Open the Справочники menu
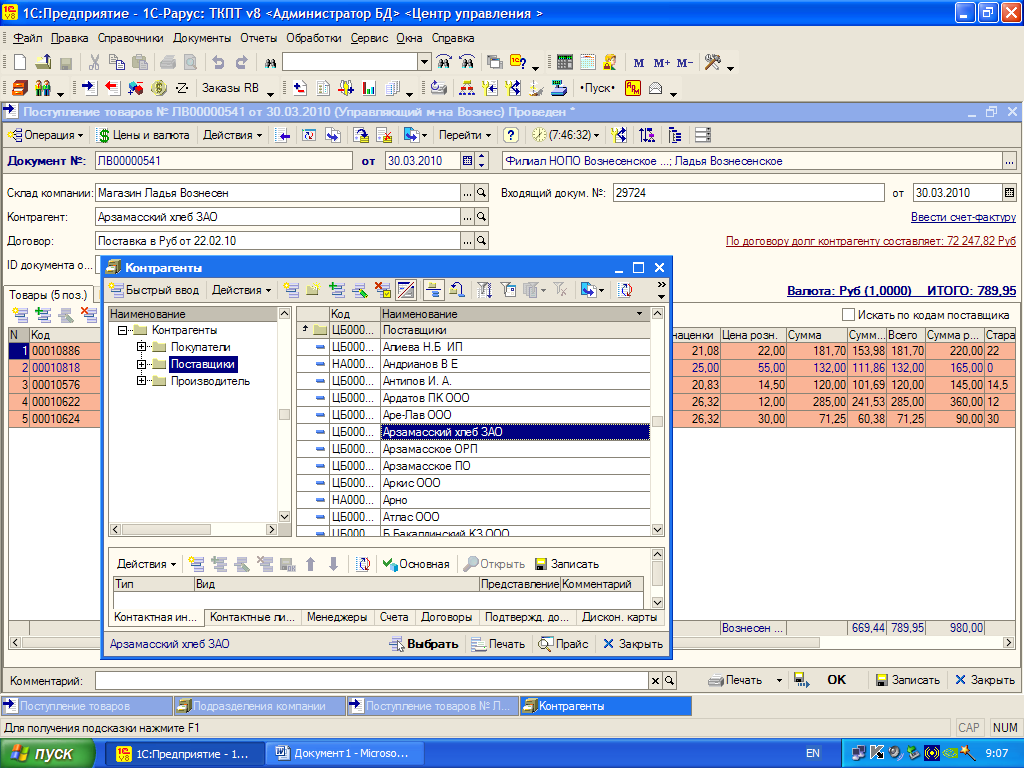1024x768 pixels. coord(131,38)
